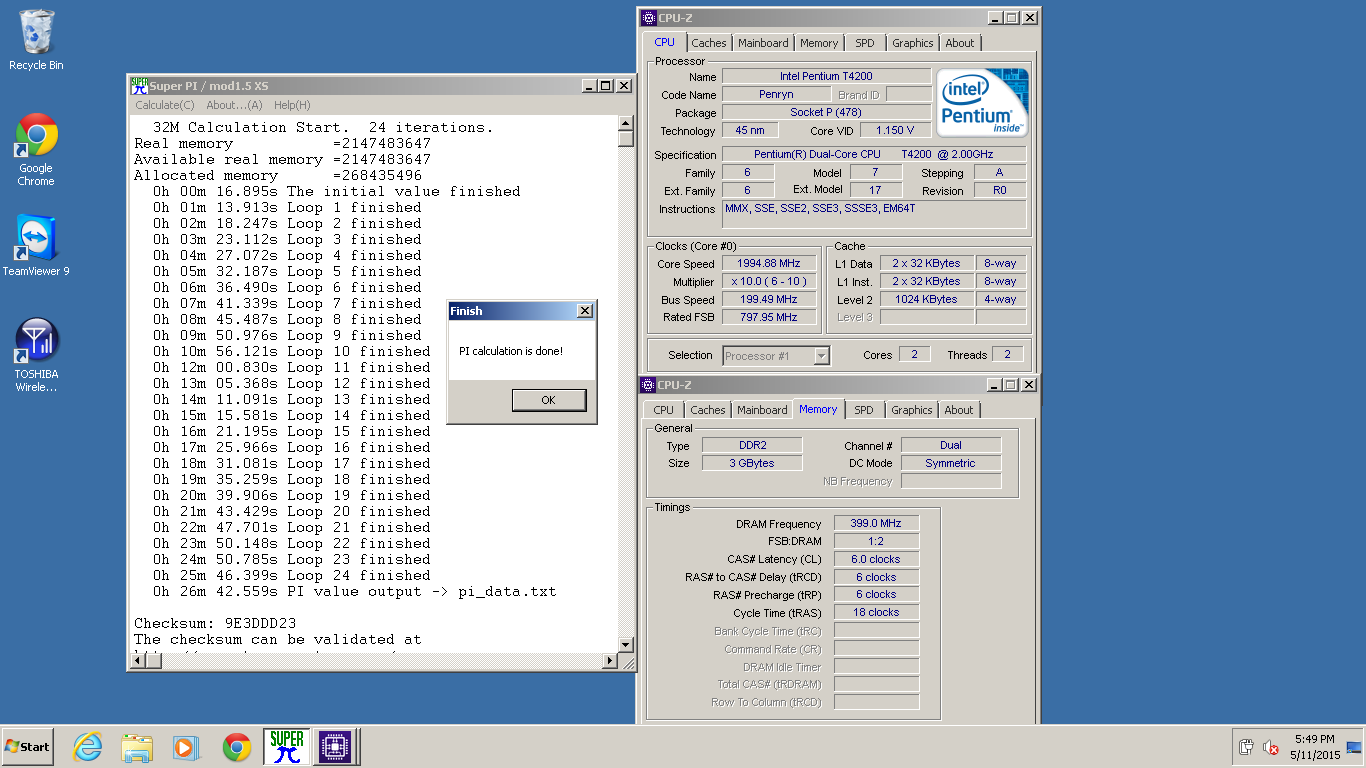Open TeamViewer 9 desktop shortcut

(x=36, y=246)
